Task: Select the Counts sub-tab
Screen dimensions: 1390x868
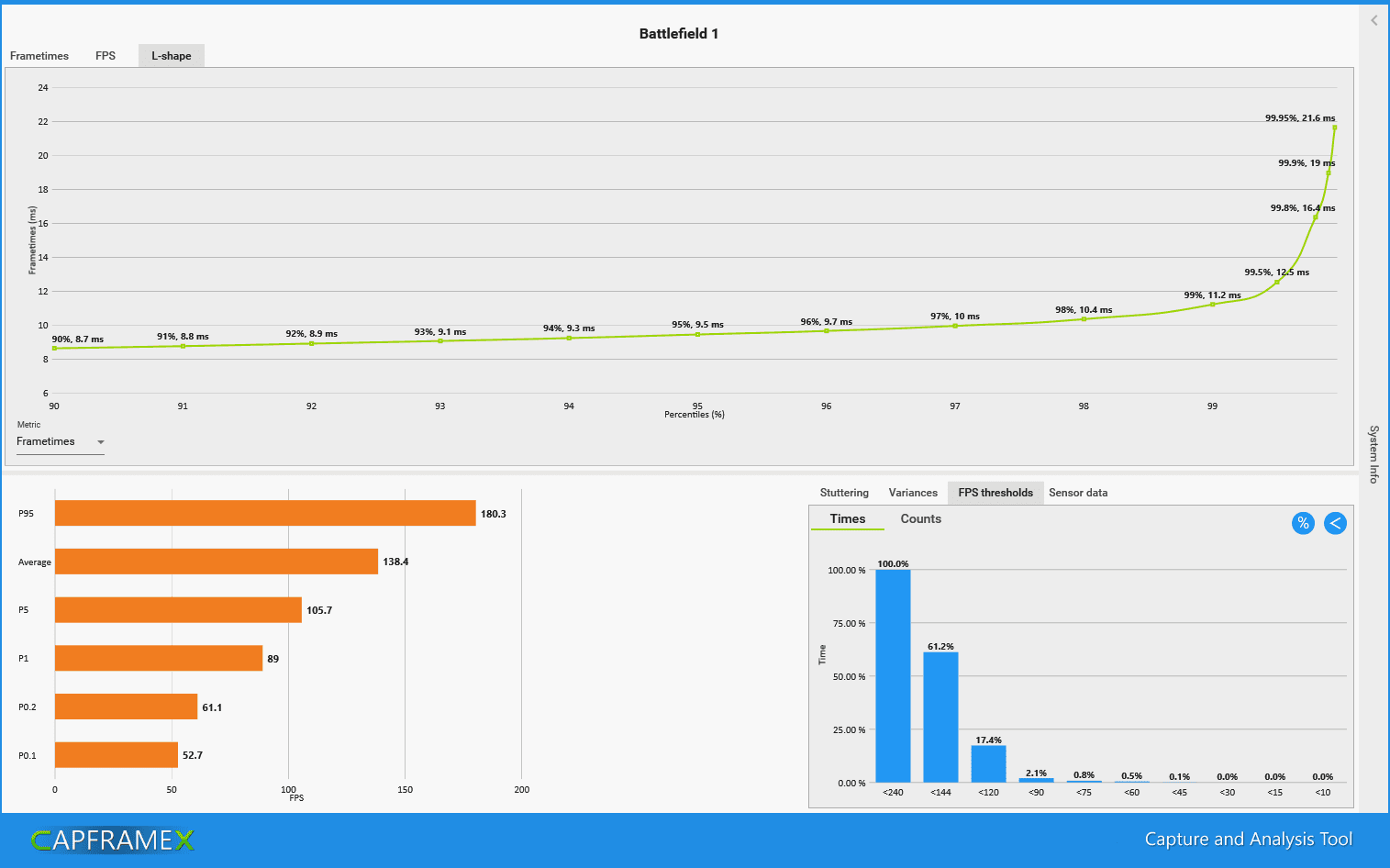Action: point(920,519)
